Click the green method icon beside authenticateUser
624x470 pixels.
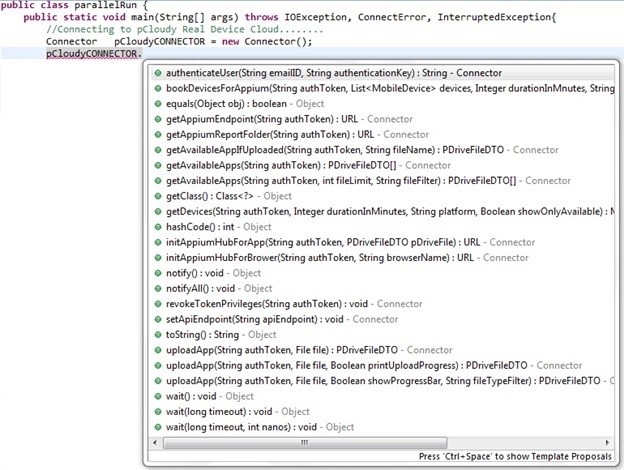click(158, 73)
